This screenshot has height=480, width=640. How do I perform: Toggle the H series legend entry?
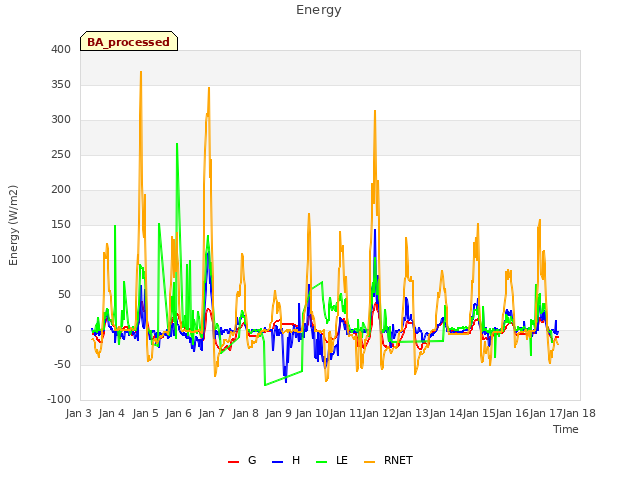286,460
